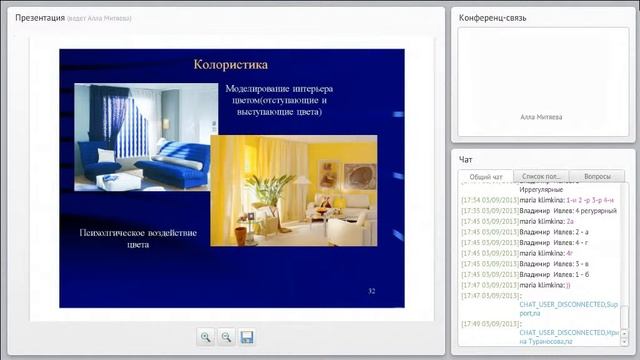Click text Психолгическое воздействие цвета

click(138, 238)
